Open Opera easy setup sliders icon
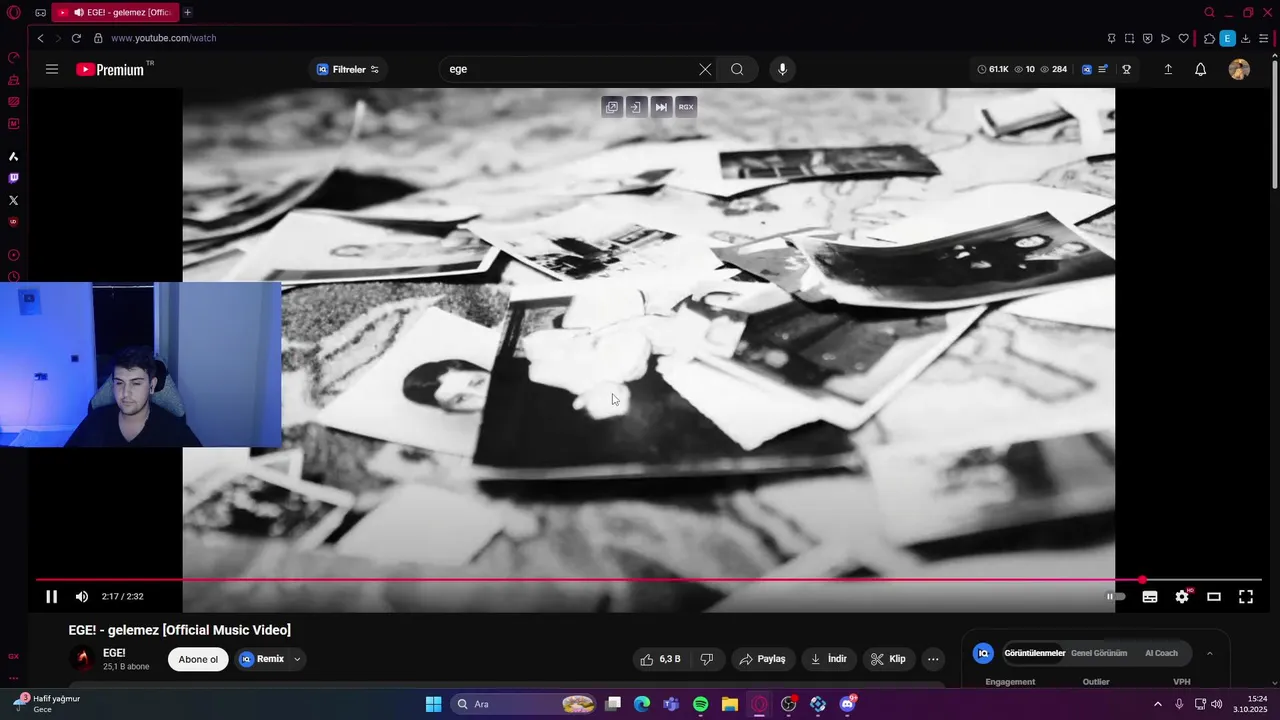 coord(1264,38)
